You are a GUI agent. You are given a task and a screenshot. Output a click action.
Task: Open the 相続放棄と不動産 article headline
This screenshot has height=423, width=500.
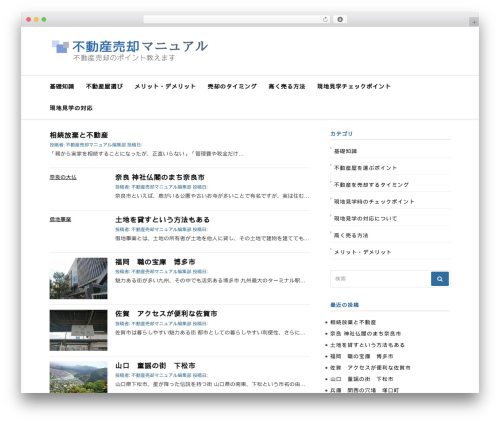pos(79,135)
